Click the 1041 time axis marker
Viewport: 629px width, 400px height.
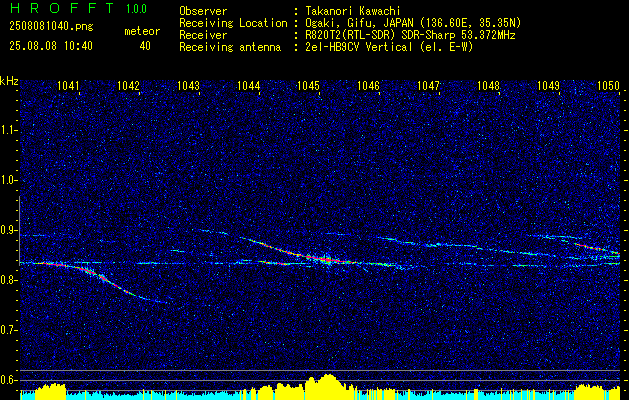click(68, 85)
